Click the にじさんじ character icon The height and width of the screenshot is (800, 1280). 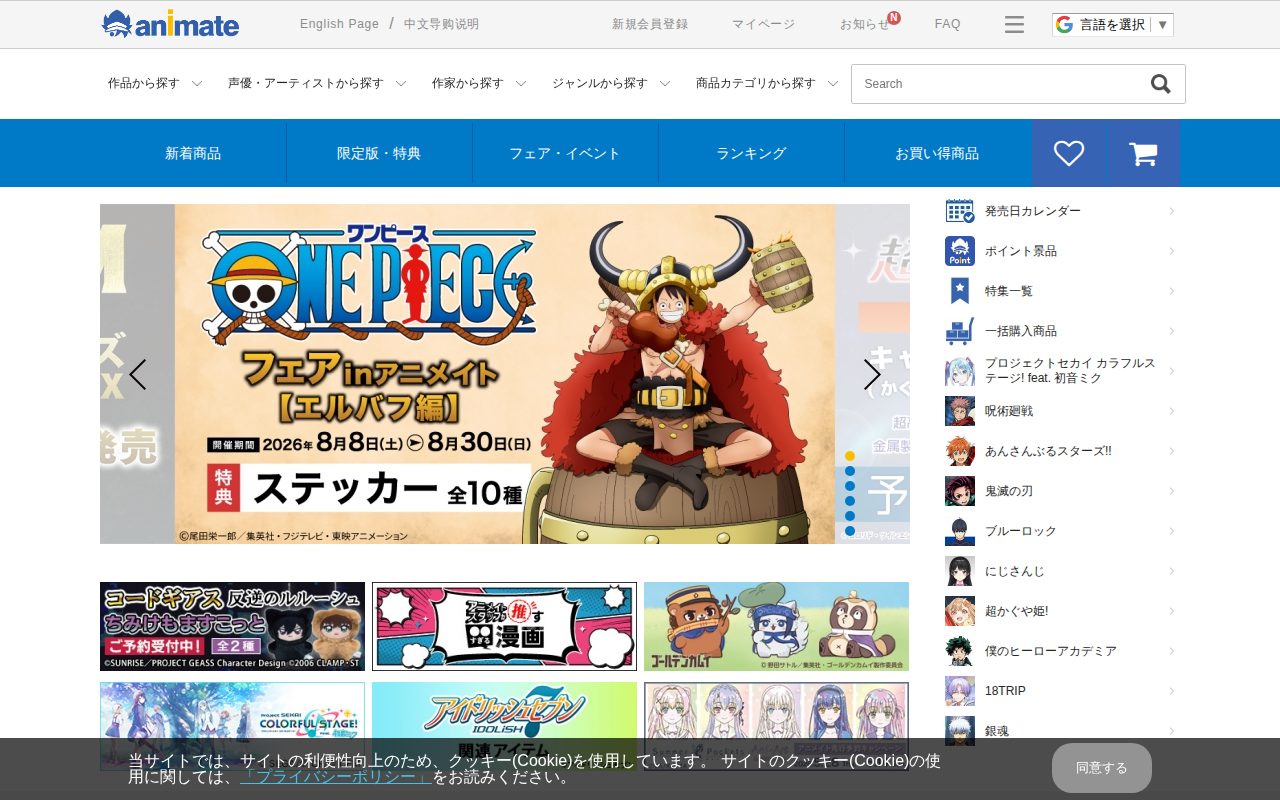tap(960, 571)
